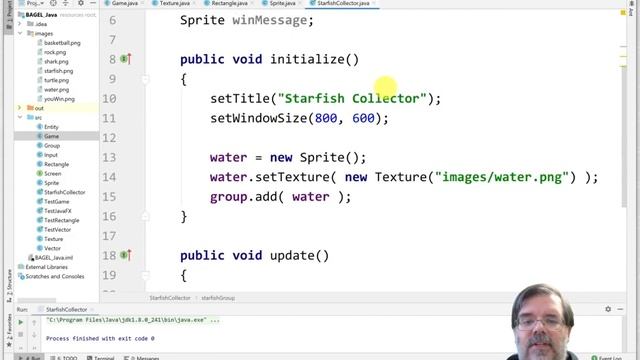The height and width of the screenshot is (360, 640).
Task: Select the Sprite class in project tree
Action: coord(51,183)
